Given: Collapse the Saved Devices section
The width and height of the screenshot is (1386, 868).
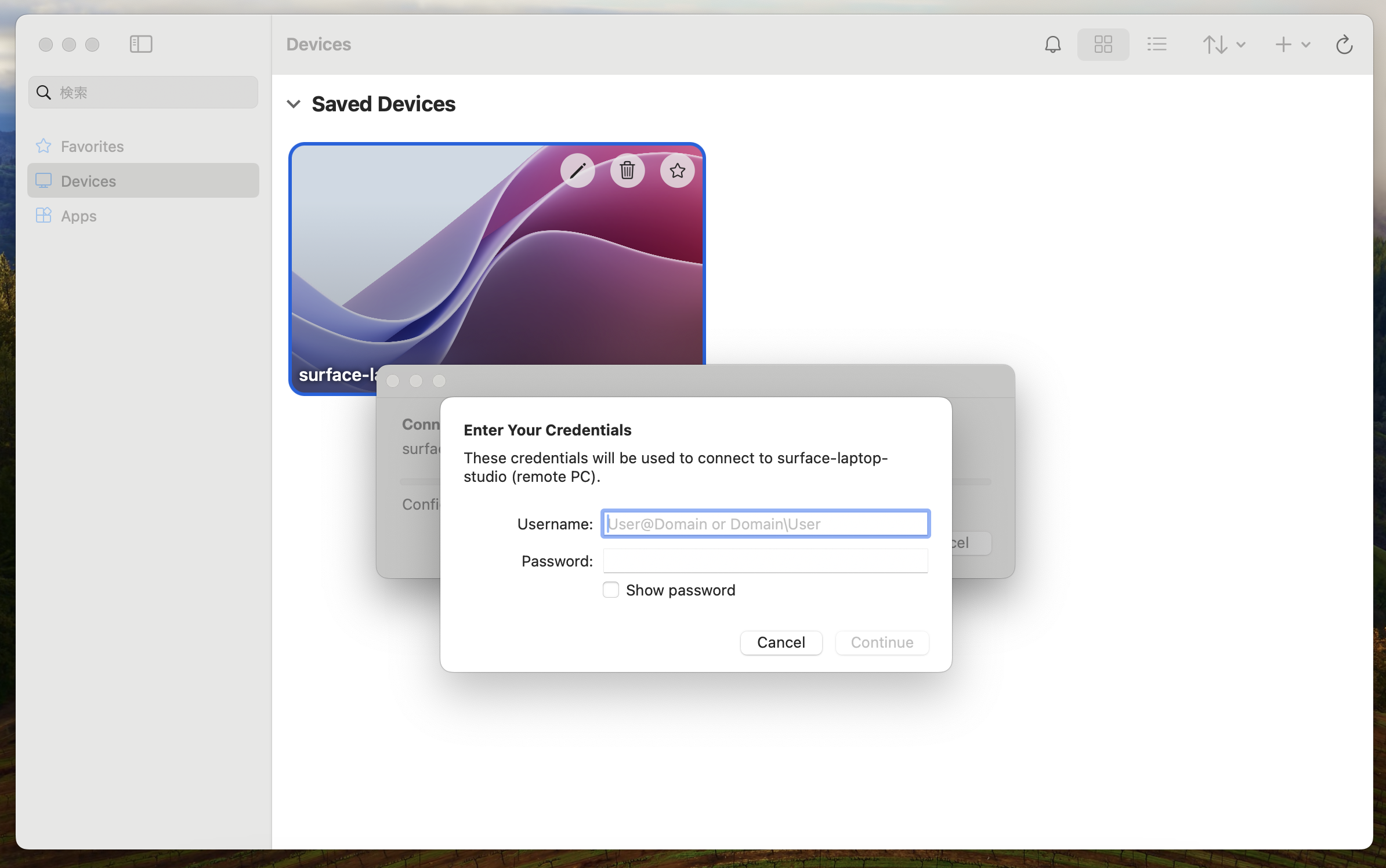Looking at the screenshot, I should click(294, 104).
